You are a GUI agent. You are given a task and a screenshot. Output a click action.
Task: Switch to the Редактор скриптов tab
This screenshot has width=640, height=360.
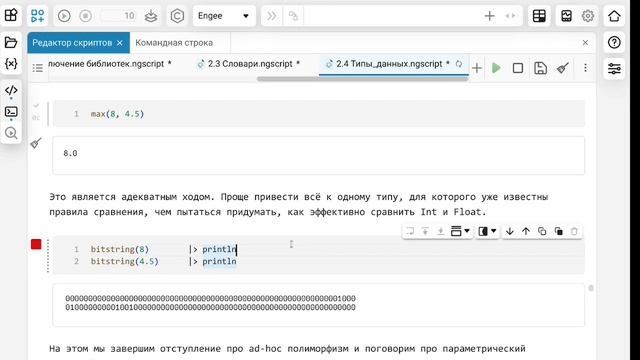point(72,42)
